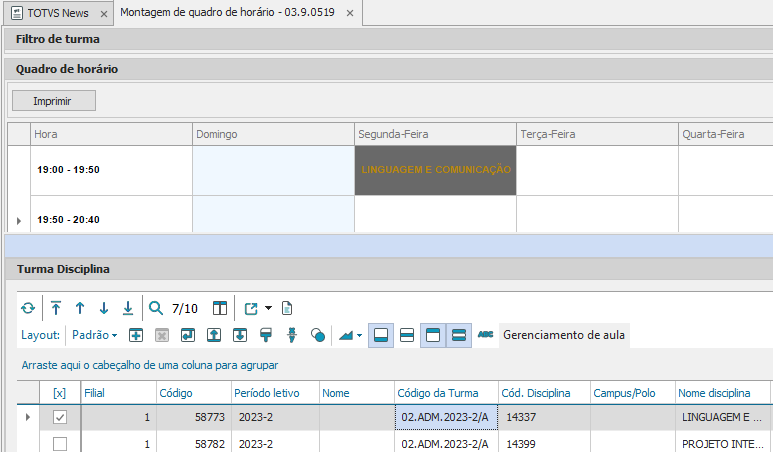Screen dimensions: 773x452
Task: Switch to the TOTVS News tab
Action: pos(54,13)
